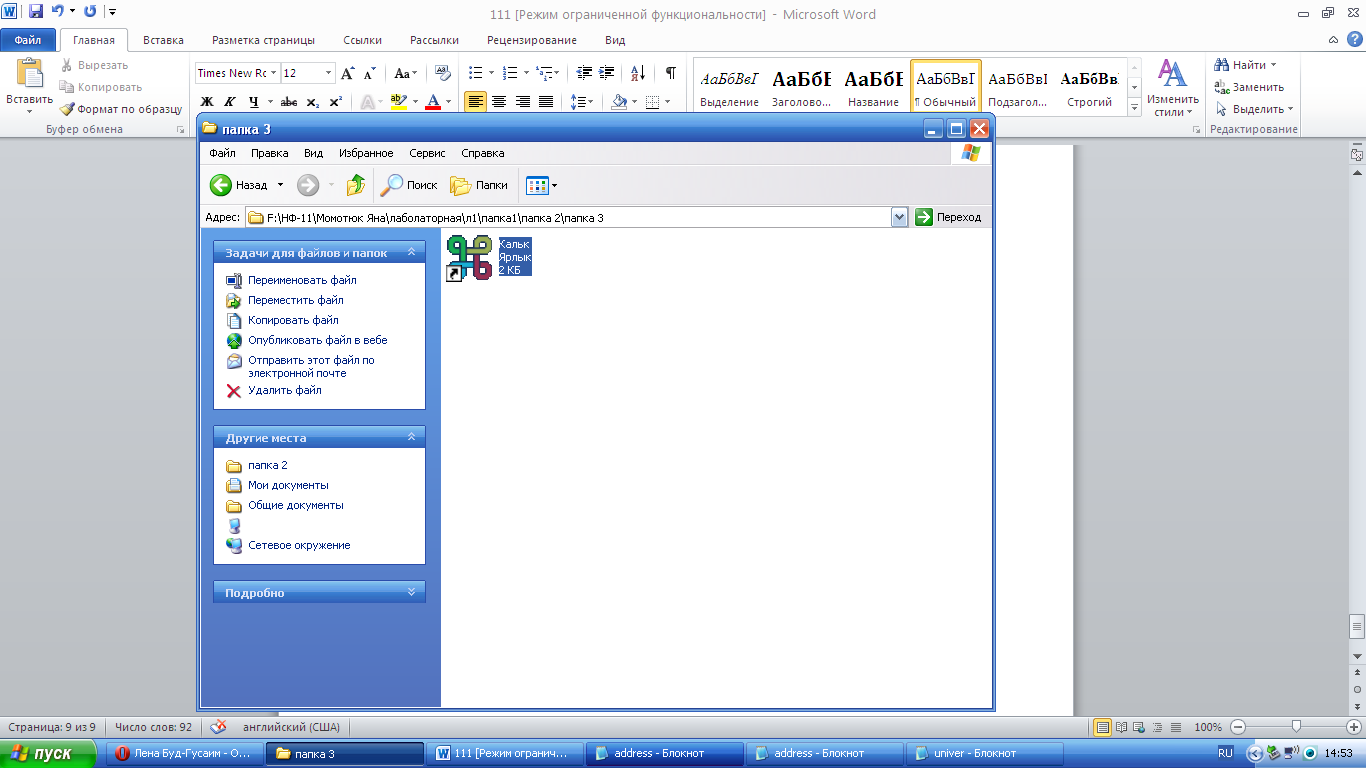Collapse the Задачи для файлов и папок panel
This screenshot has height=768, width=1366.
[x=410, y=253]
